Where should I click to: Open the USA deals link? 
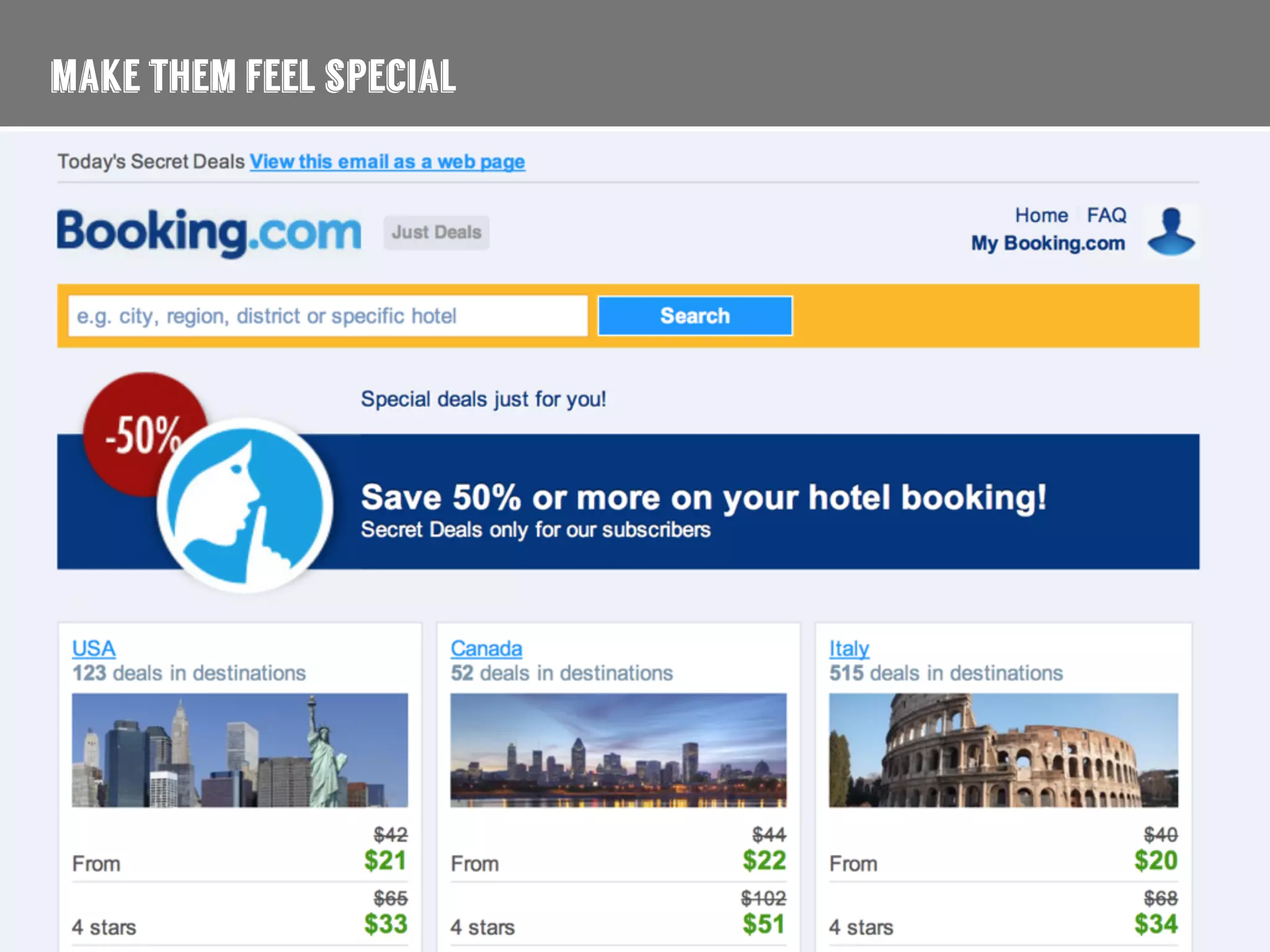(x=94, y=648)
